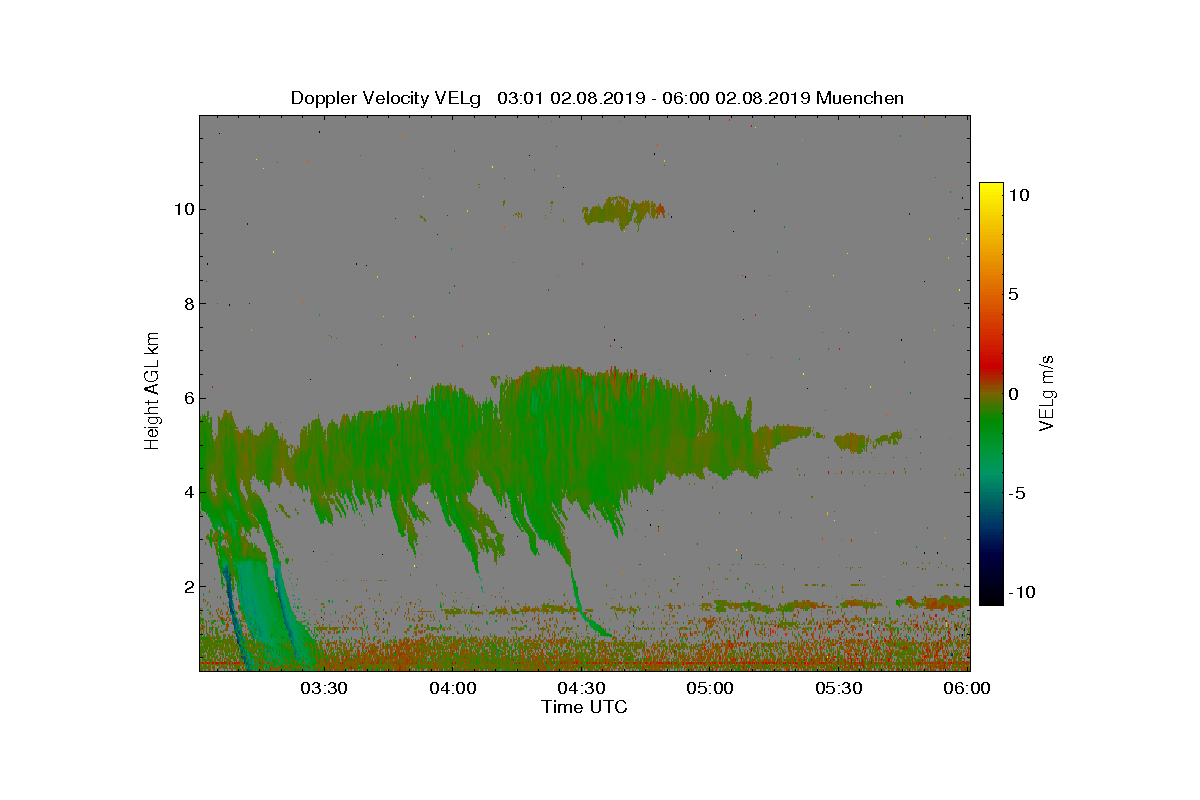Click the plot title 'Doppler Velocity VELg'
This screenshot has width=1200, height=800.
386,98
